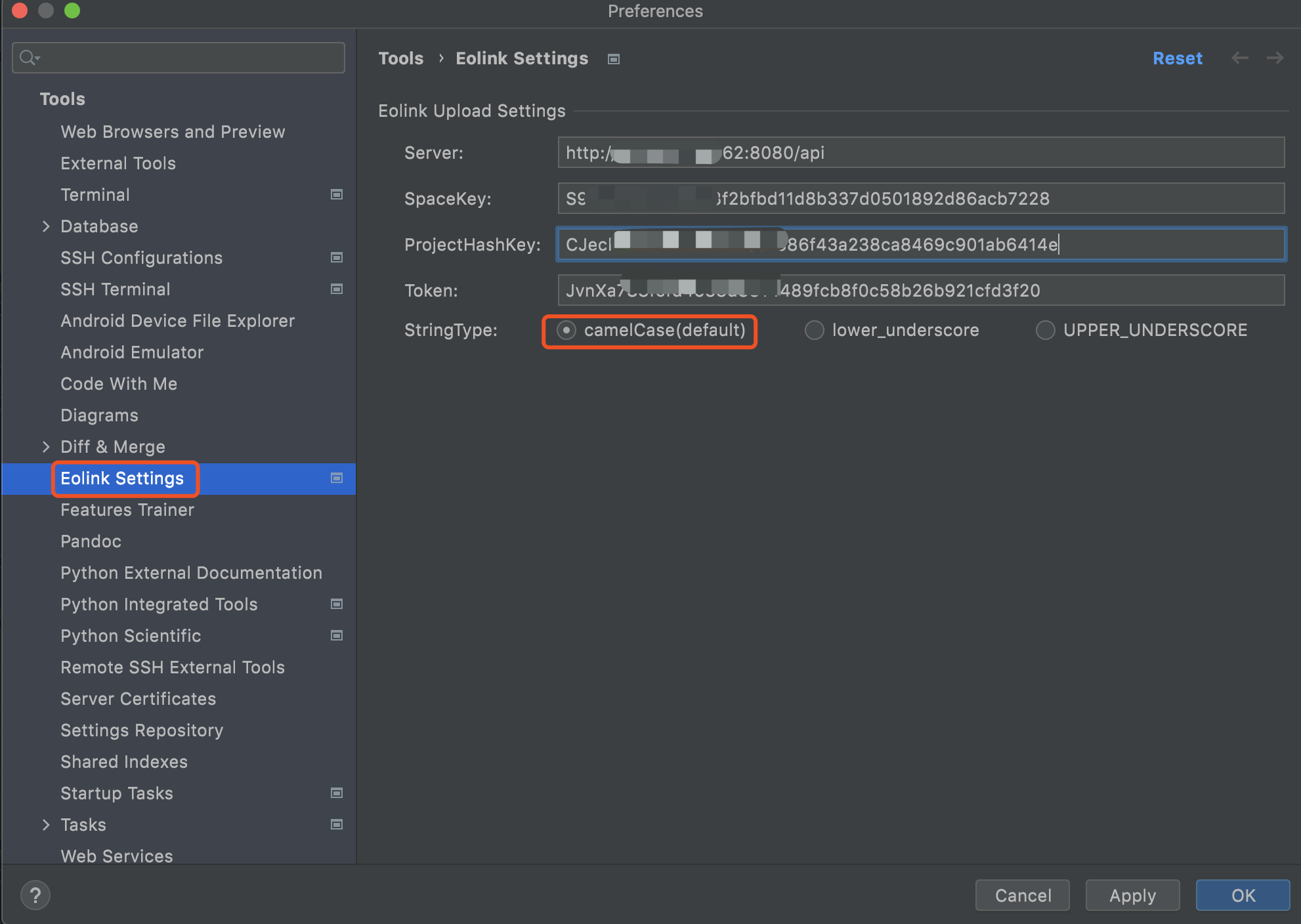This screenshot has height=924, width=1301.
Task: Open External Tools settings
Action: [x=118, y=163]
